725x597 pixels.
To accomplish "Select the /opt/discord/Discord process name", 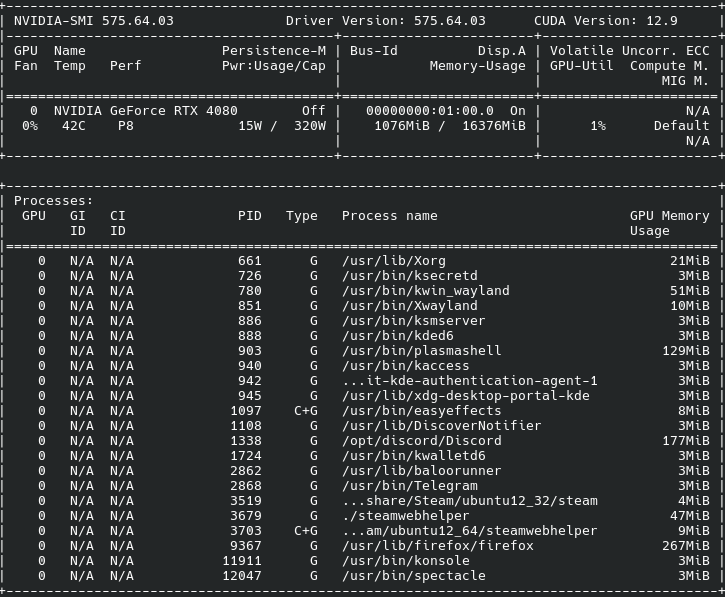I will point(422,441).
